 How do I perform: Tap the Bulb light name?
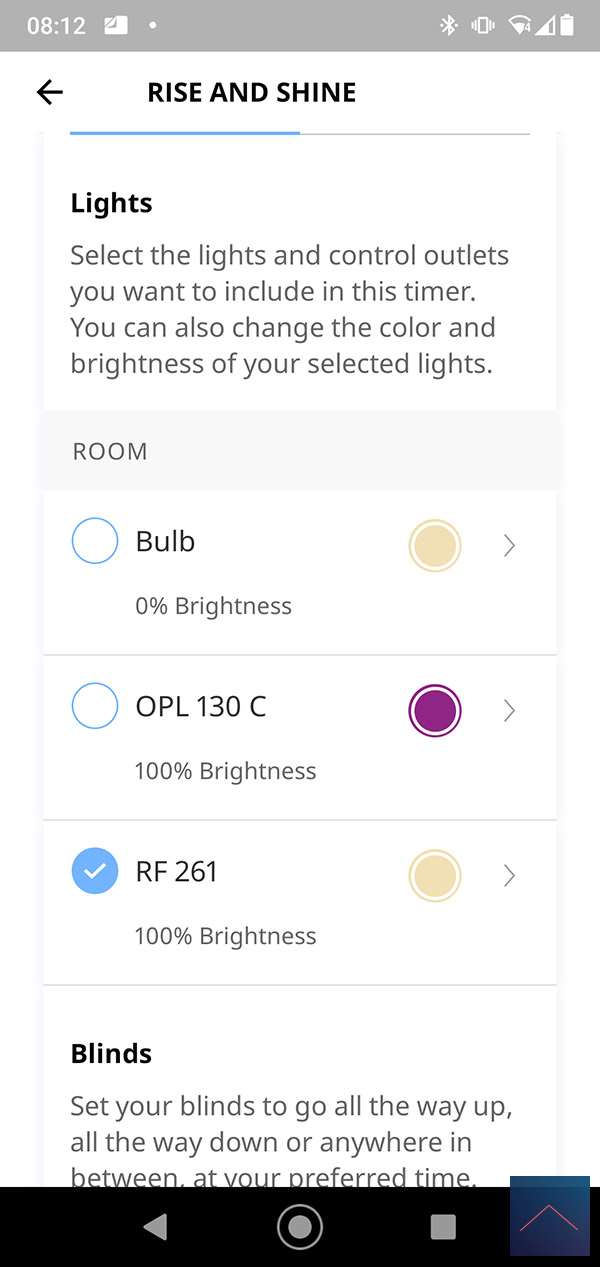(165, 541)
